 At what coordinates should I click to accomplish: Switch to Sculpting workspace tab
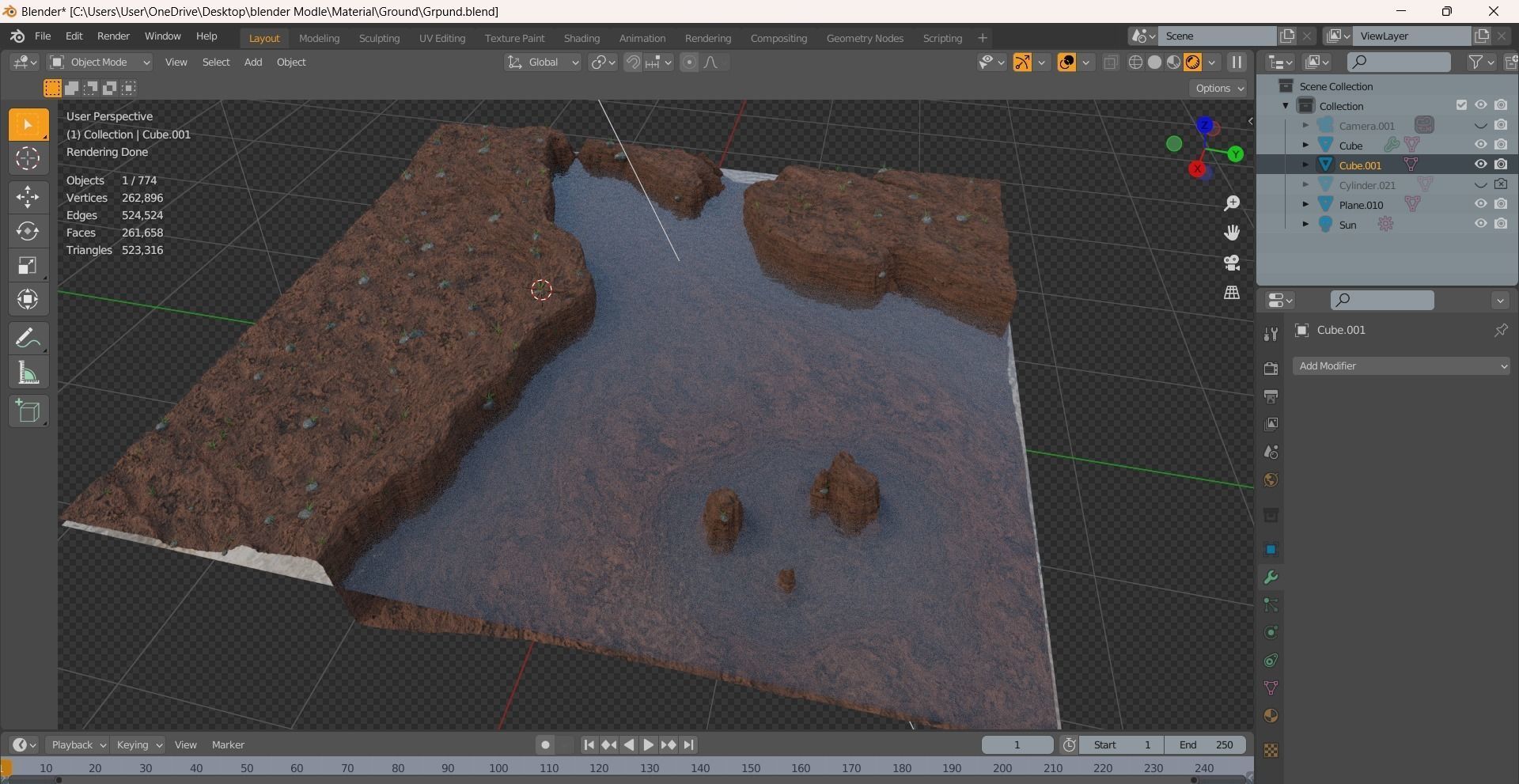click(x=379, y=38)
